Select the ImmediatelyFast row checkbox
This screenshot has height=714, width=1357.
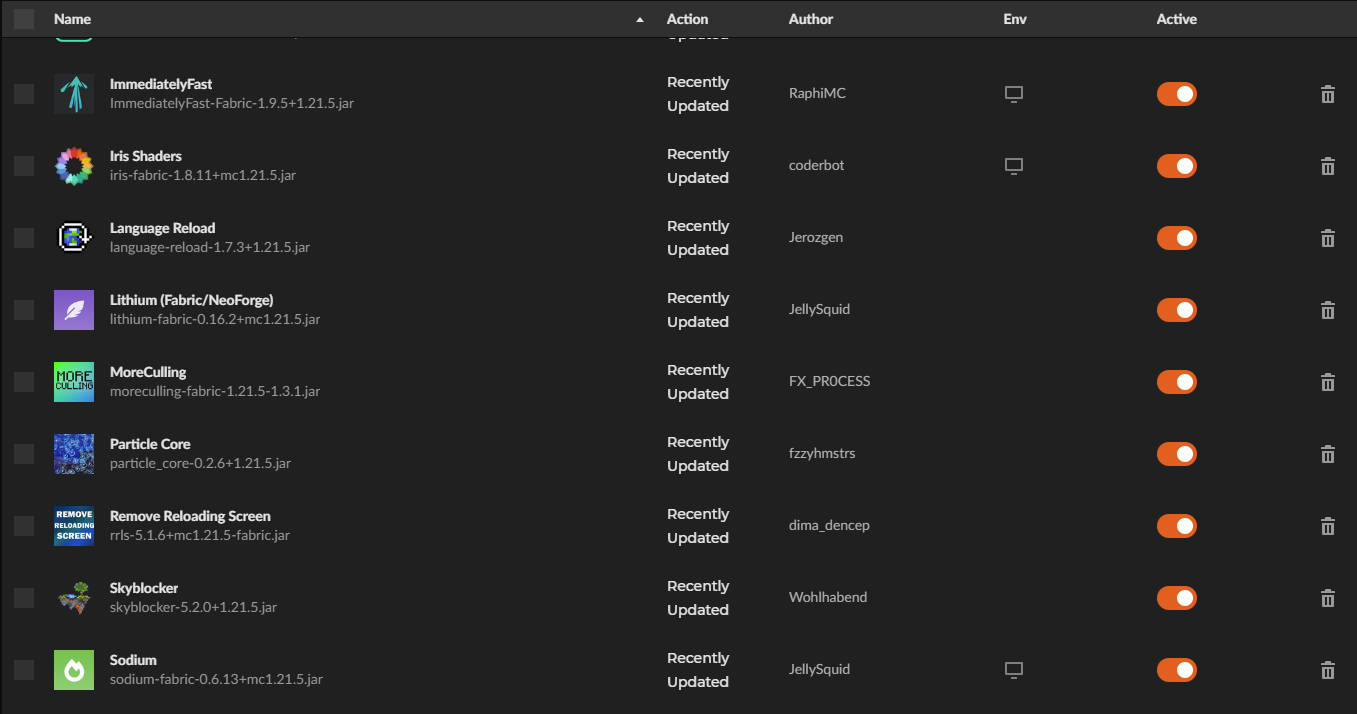click(x=24, y=94)
